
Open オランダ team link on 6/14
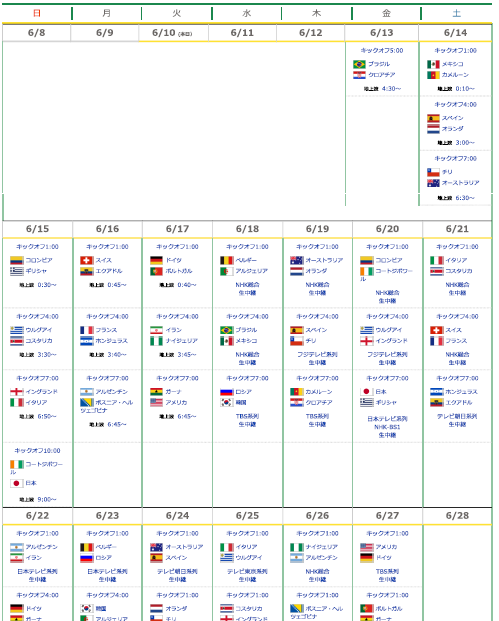453,129
